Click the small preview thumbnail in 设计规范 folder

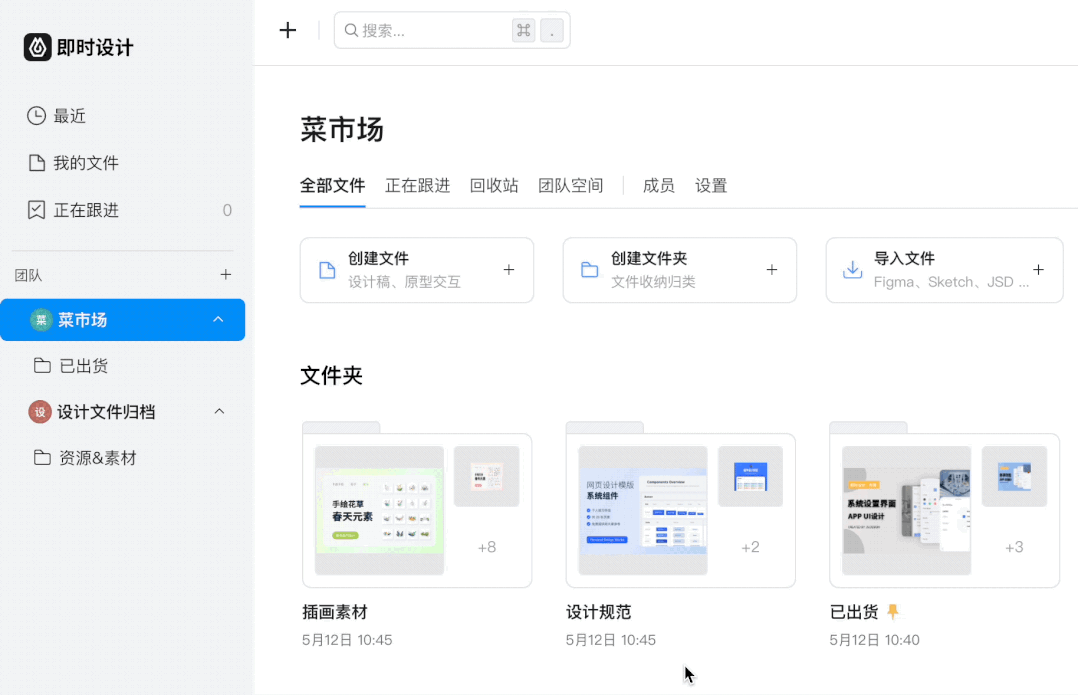point(750,476)
